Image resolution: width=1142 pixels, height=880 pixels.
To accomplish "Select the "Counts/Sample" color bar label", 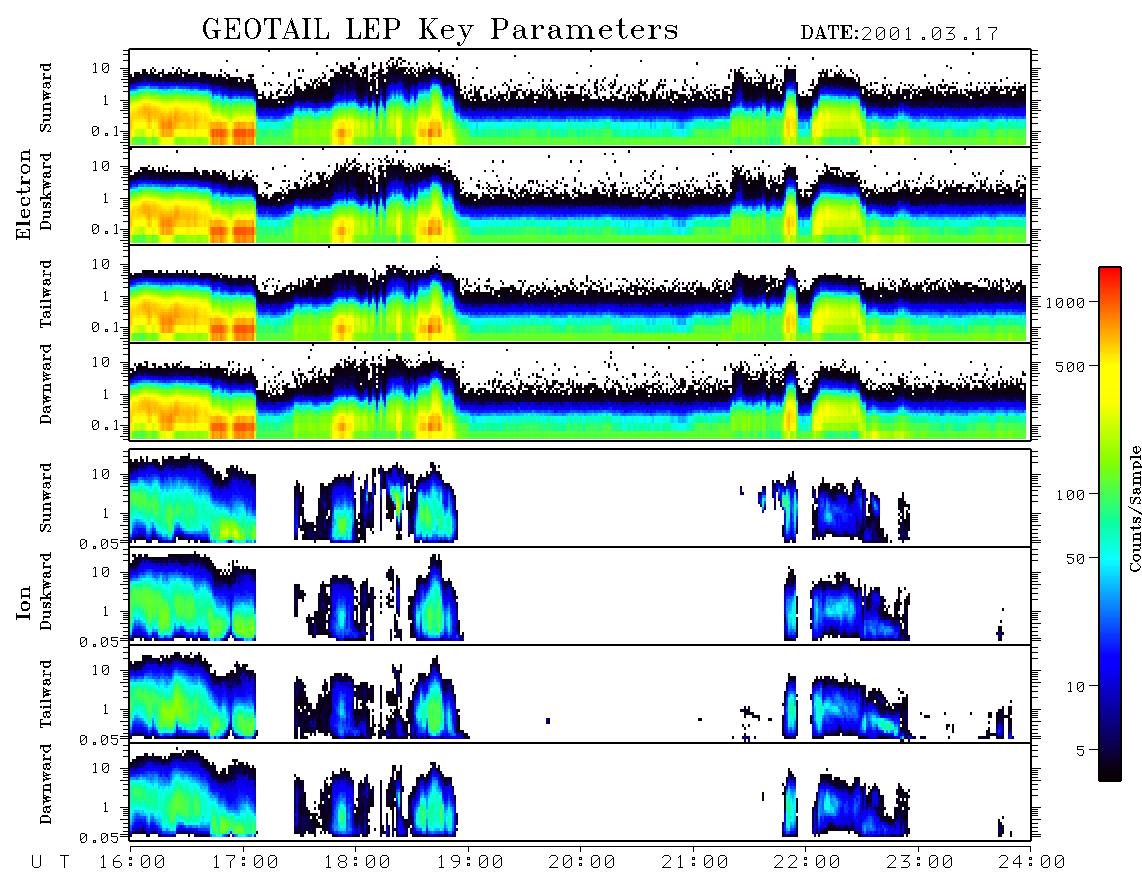I will pos(1134,508).
